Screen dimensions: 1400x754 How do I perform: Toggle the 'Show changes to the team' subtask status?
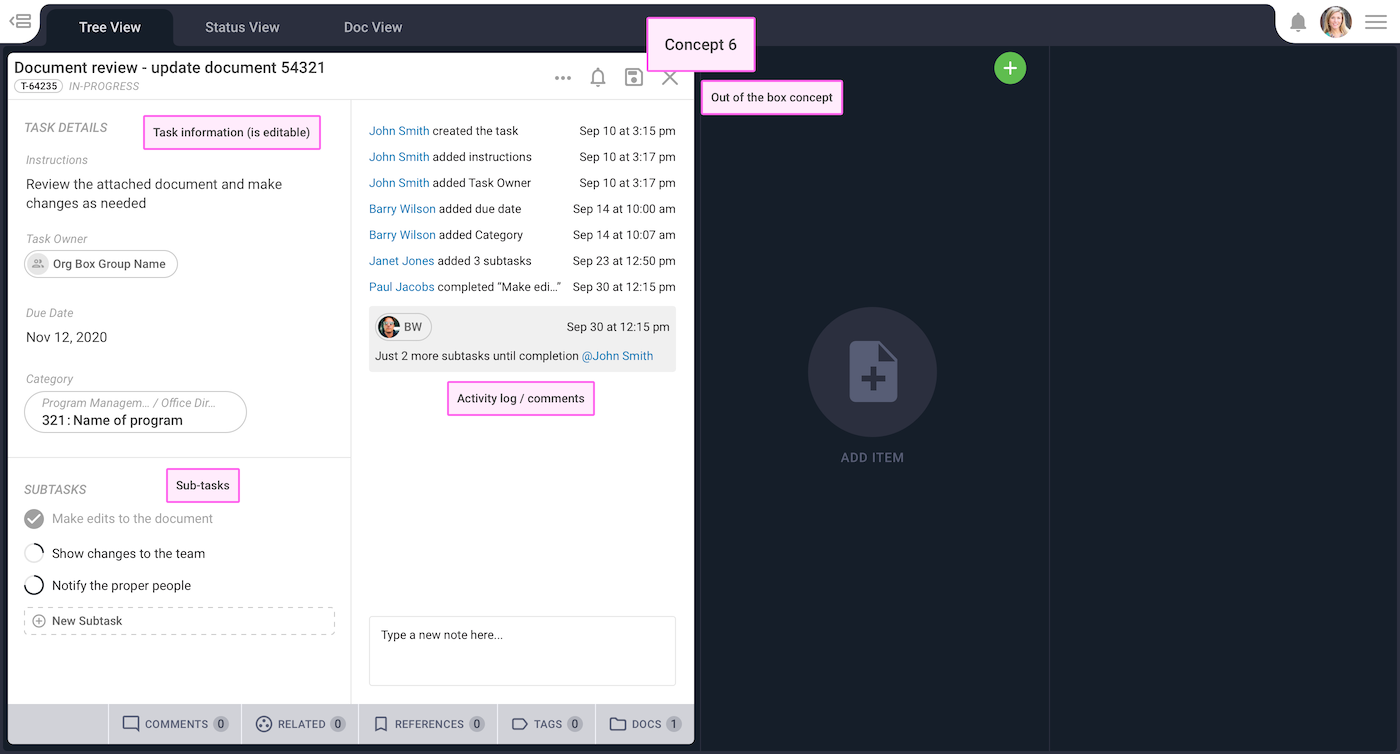click(34, 553)
